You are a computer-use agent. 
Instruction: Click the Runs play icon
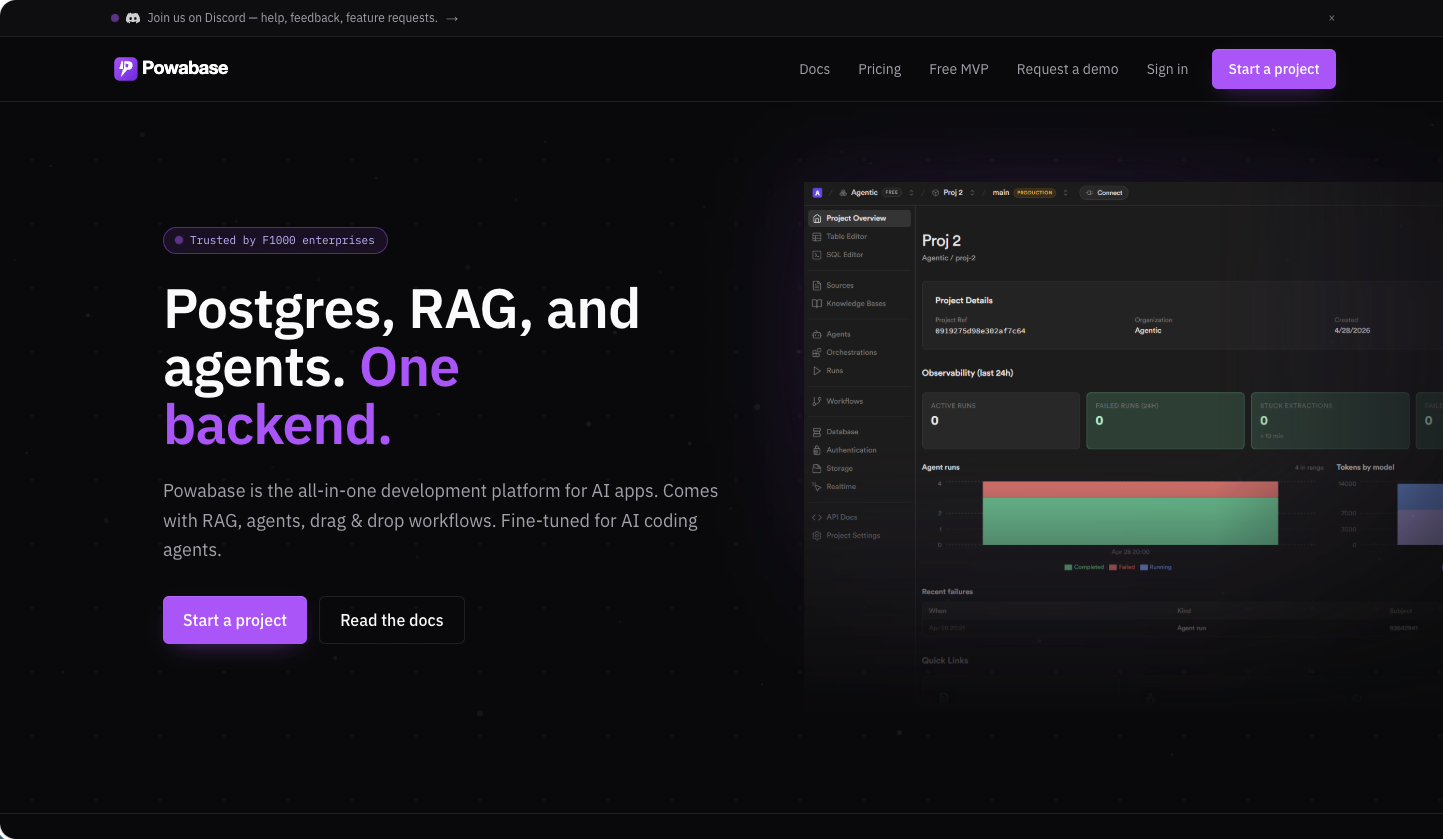coord(817,371)
